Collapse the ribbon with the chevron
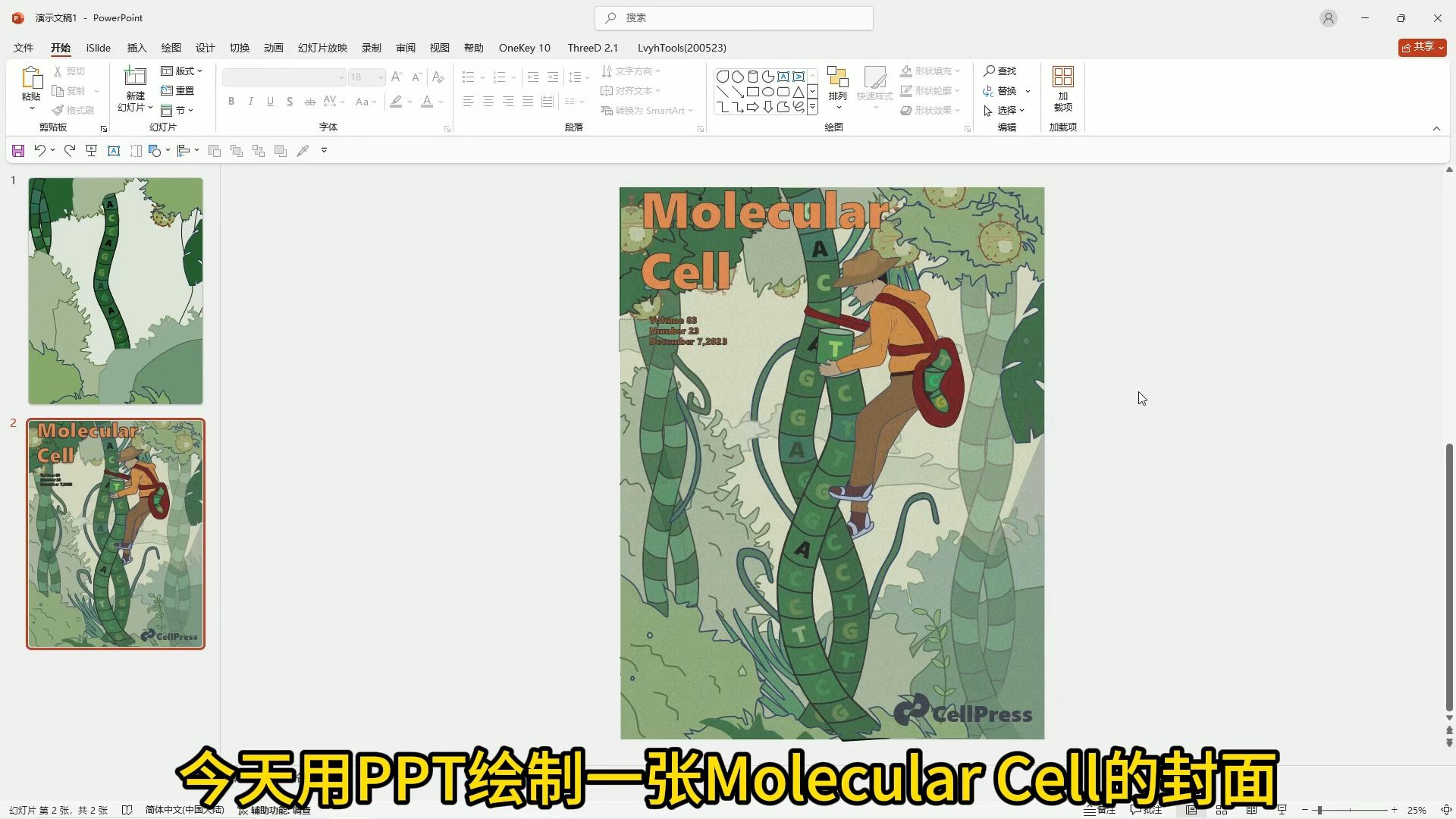The image size is (1456, 819). point(1436,129)
